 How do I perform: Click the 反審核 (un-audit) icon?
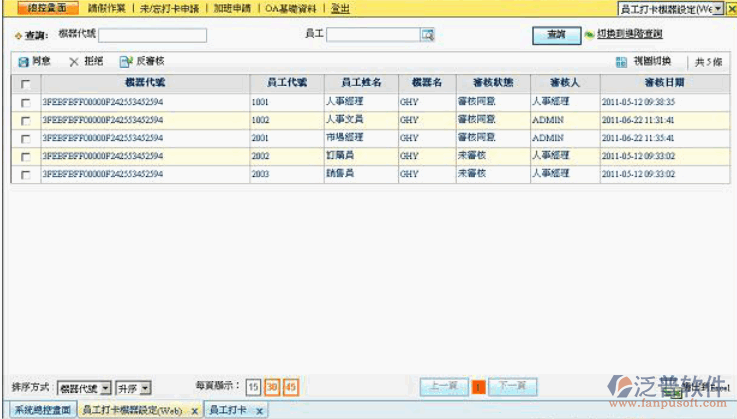[x=126, y=62]
